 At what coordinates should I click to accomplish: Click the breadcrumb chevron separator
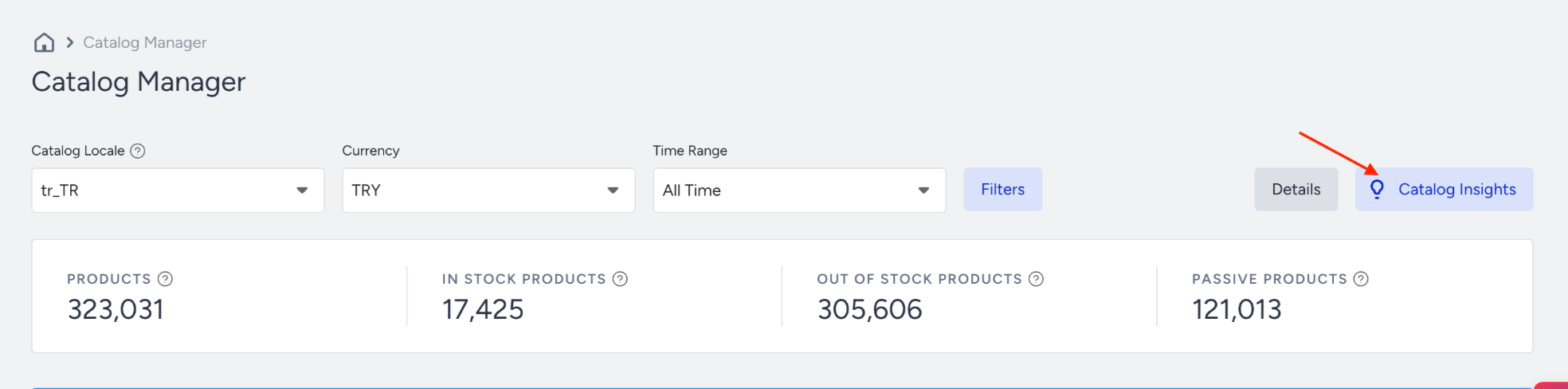point(70,42)
